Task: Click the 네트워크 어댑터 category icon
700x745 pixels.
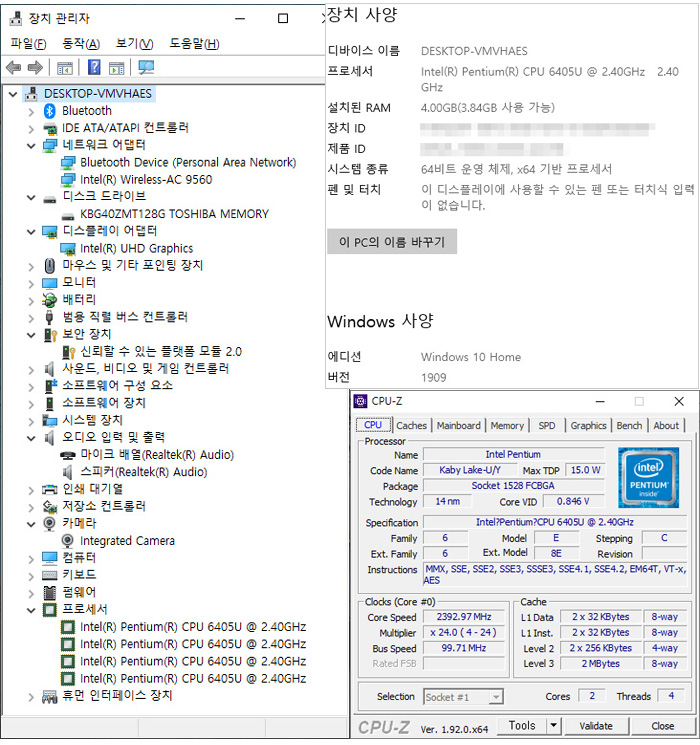Action: pos(49,145)
